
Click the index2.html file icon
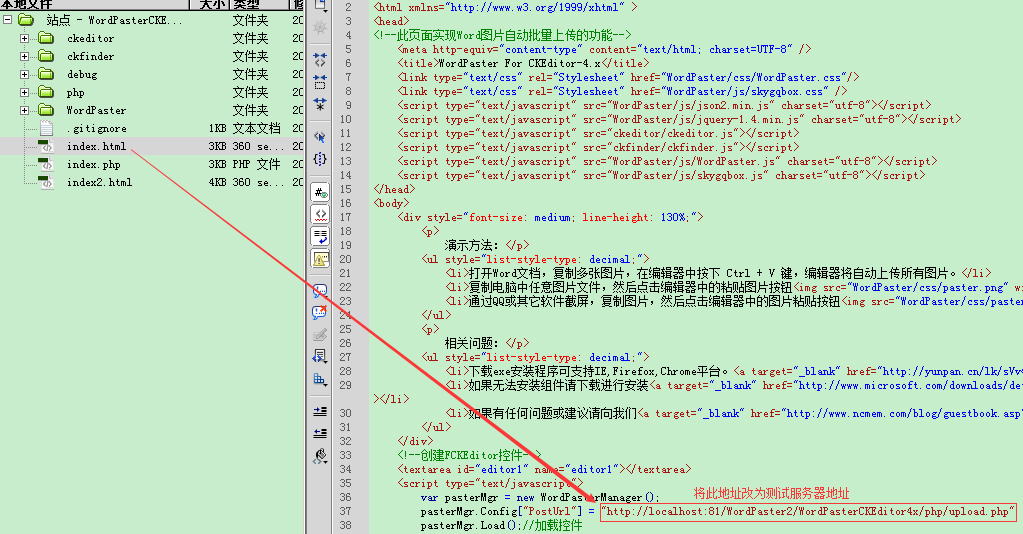pos(46,182)
